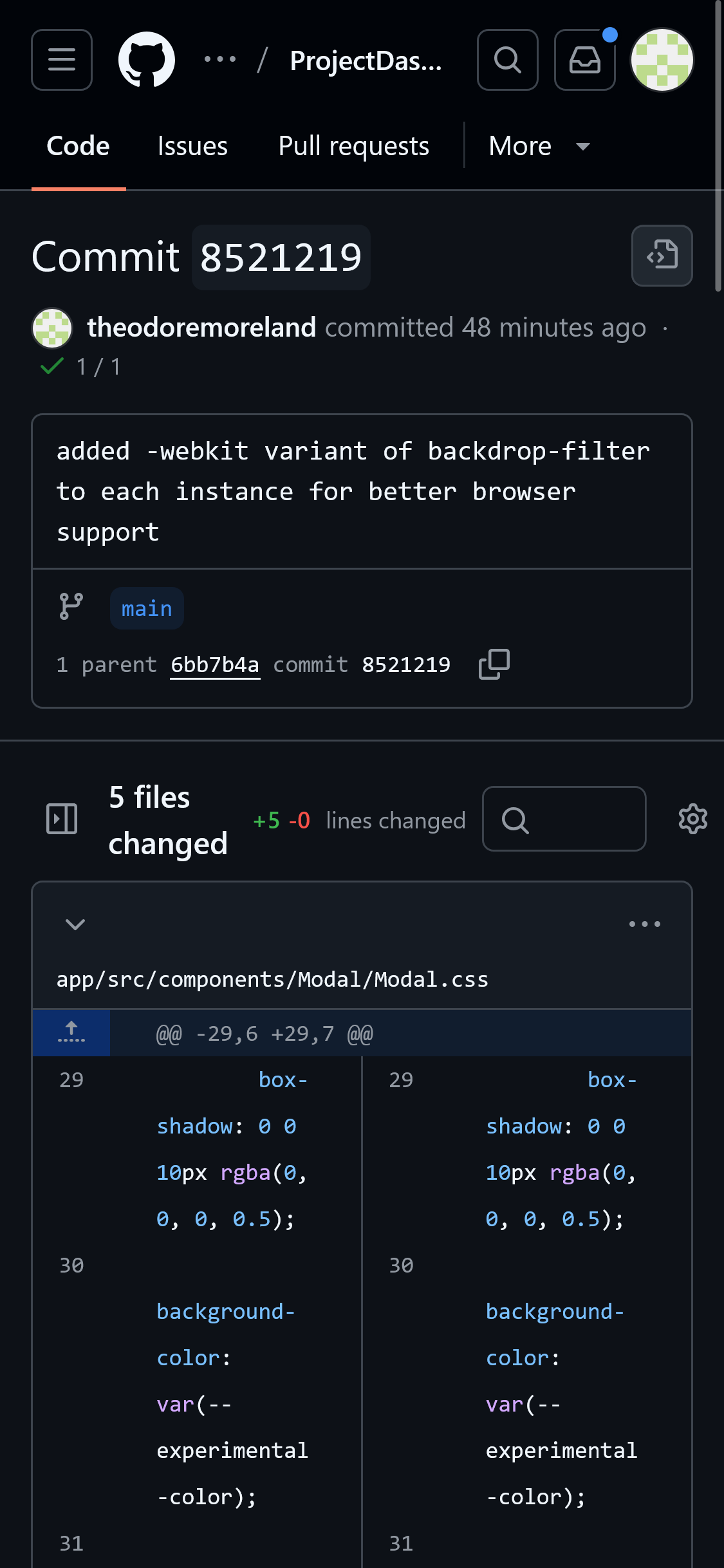The height and width of the screenshot is (1568, 724).
Task: Go to GitHub homepage via Octocat logo
Action: tap(147, 60)
